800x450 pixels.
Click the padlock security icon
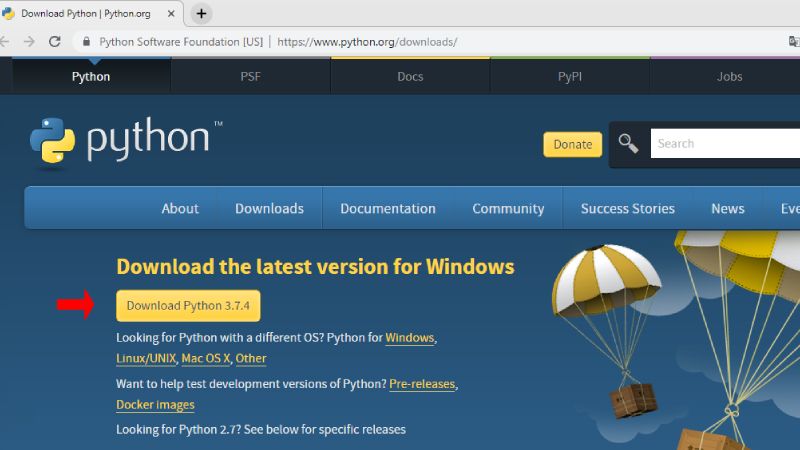coord(86,41)
